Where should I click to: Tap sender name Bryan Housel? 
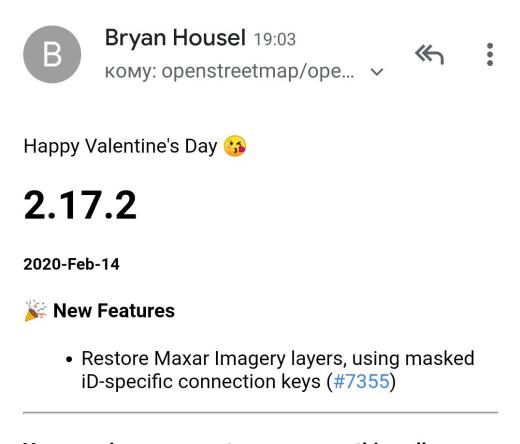[x=175, y=37]
